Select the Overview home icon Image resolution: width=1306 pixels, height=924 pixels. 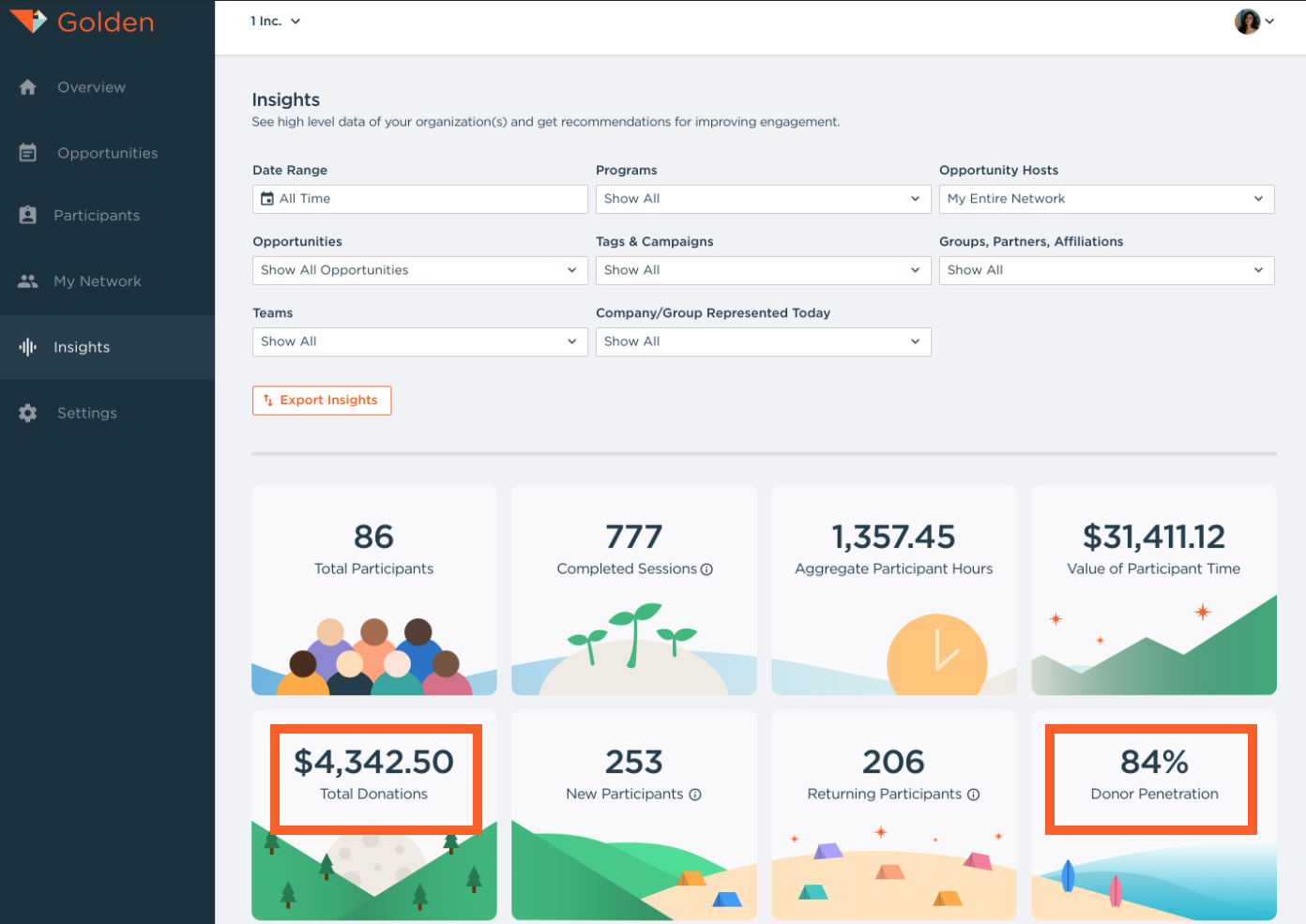(28, 86)
